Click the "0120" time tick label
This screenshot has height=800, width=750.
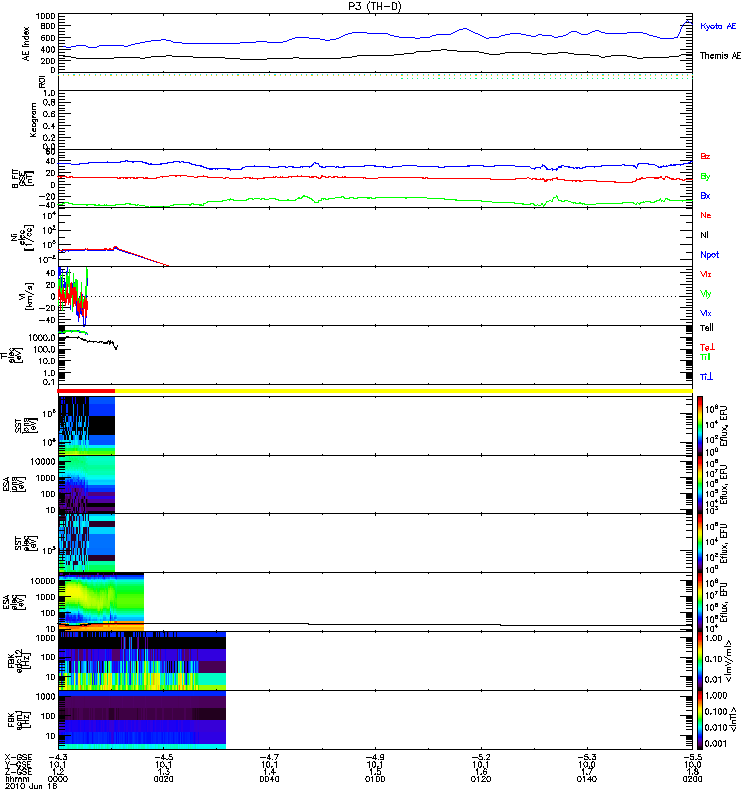tap(481, 779)
